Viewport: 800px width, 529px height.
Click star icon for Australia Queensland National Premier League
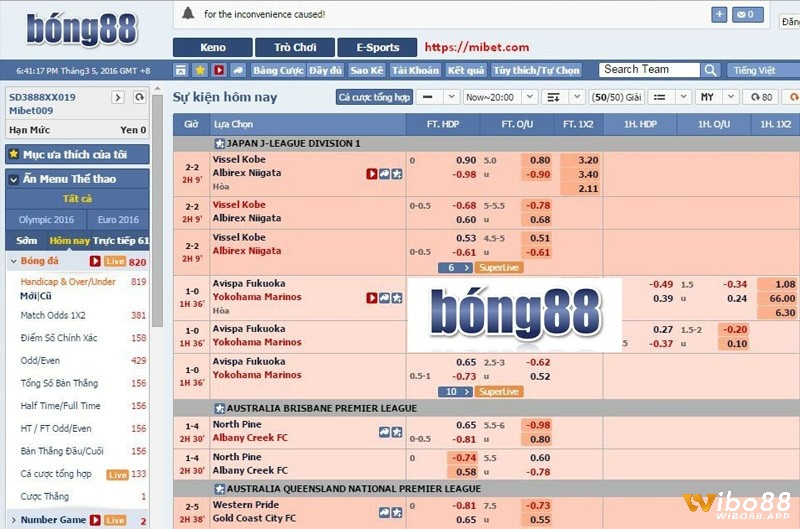pyautogui.click(x=219, y=489)
